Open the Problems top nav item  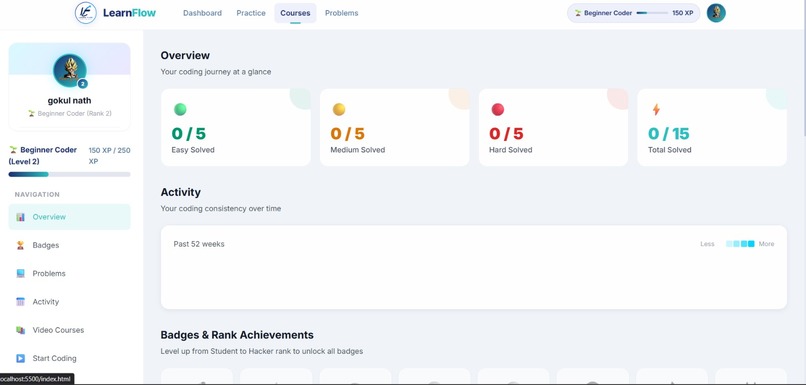pyautogui.click(x=341, y=13)
